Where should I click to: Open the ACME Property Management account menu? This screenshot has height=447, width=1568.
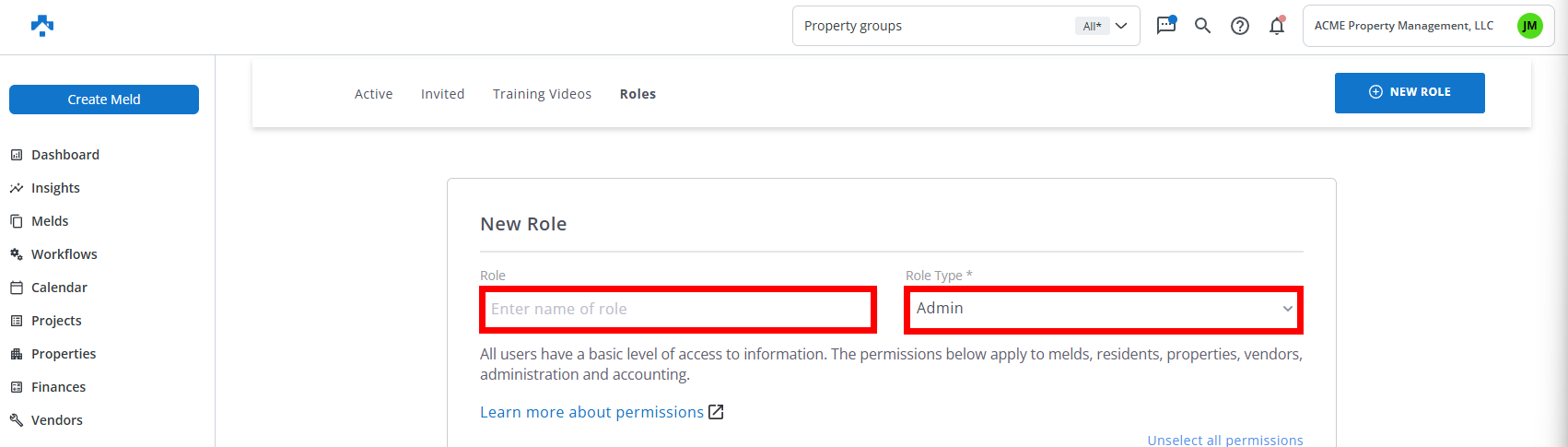tap(1403, 26)
